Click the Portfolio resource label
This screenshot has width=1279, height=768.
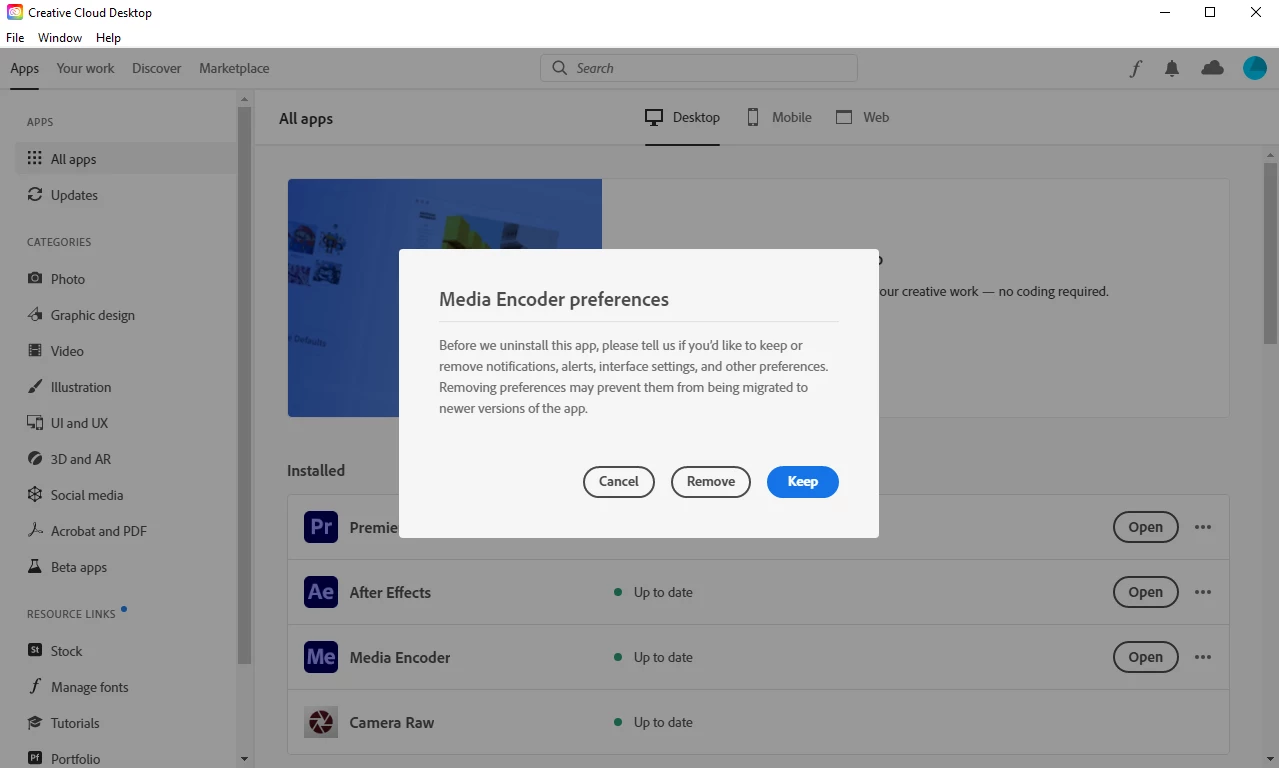76,759
